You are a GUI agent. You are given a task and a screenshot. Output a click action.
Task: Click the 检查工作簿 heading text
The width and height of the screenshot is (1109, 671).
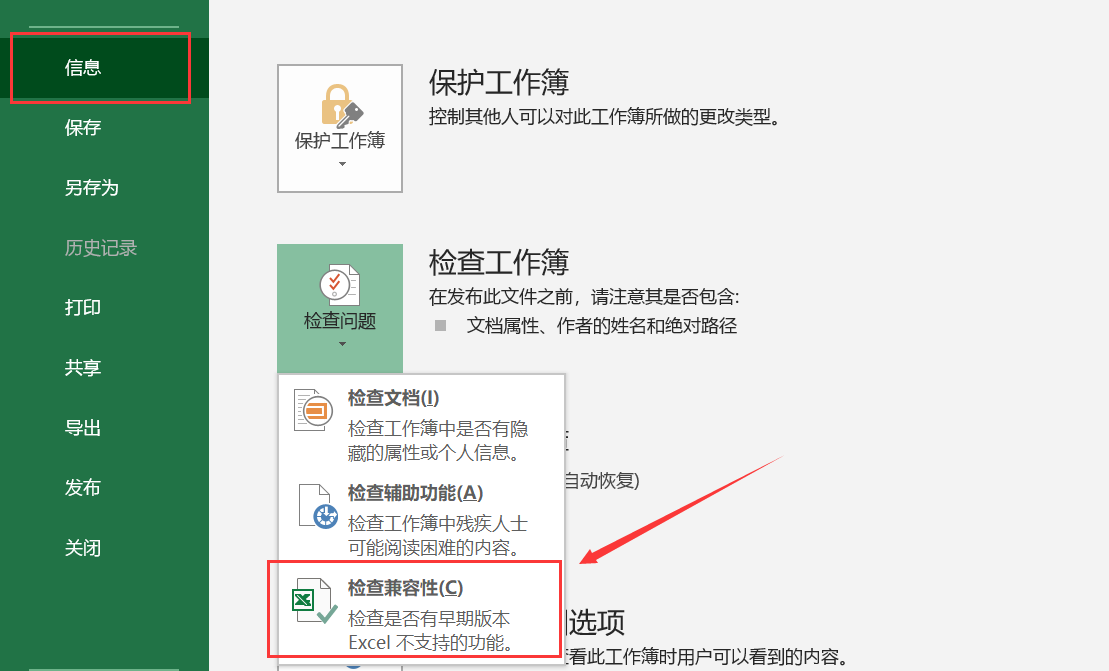[x=499, y=262]
